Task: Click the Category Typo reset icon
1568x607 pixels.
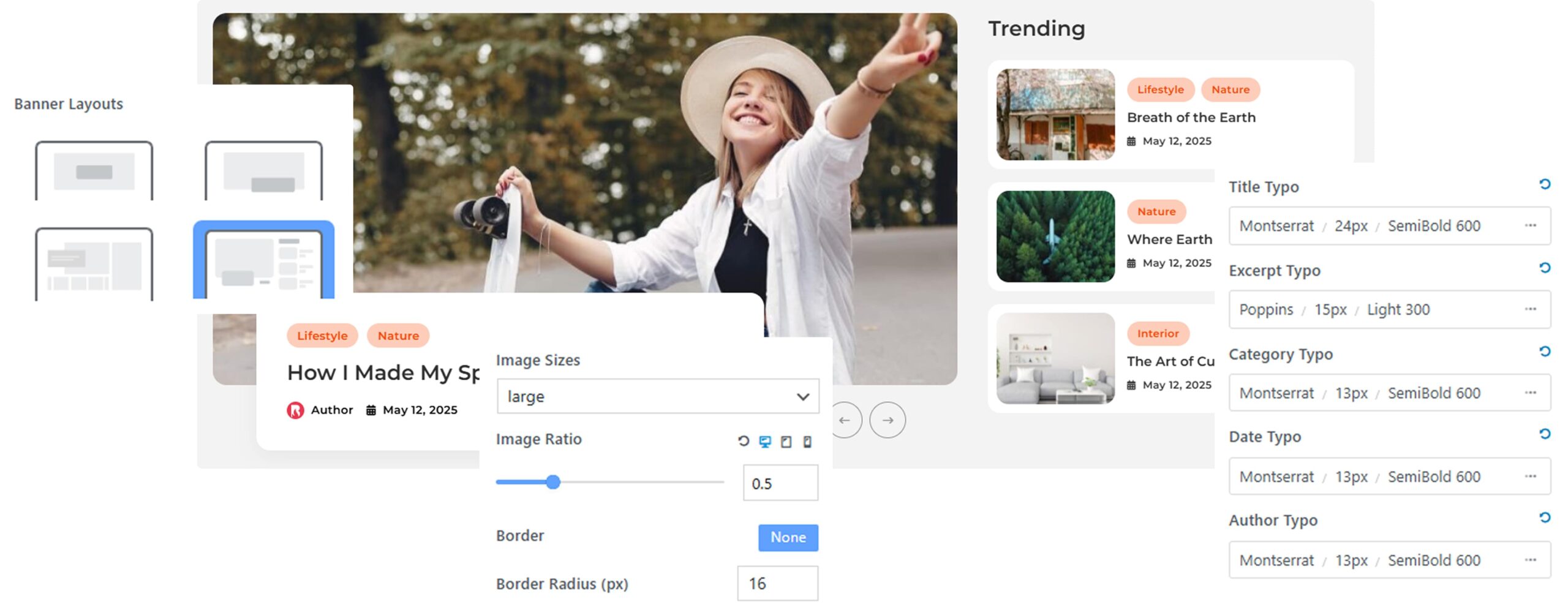Action: [x=1544, y=352]
